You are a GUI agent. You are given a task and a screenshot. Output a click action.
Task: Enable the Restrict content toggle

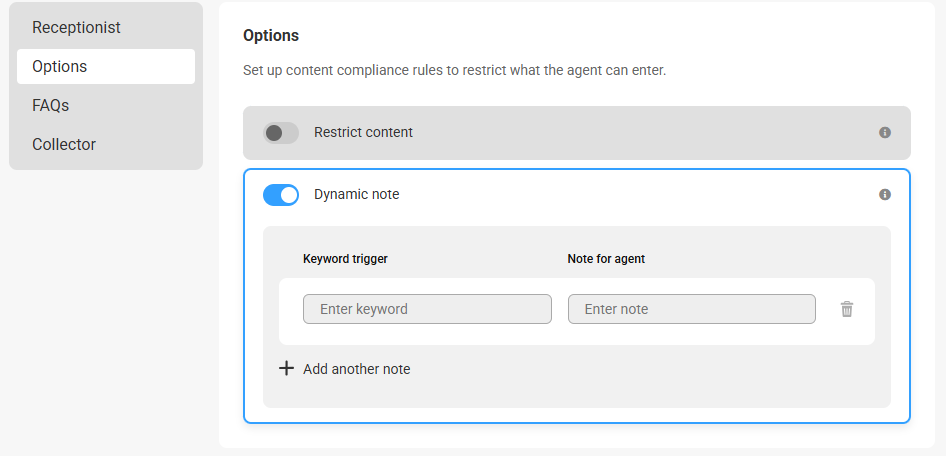point(281,133)
